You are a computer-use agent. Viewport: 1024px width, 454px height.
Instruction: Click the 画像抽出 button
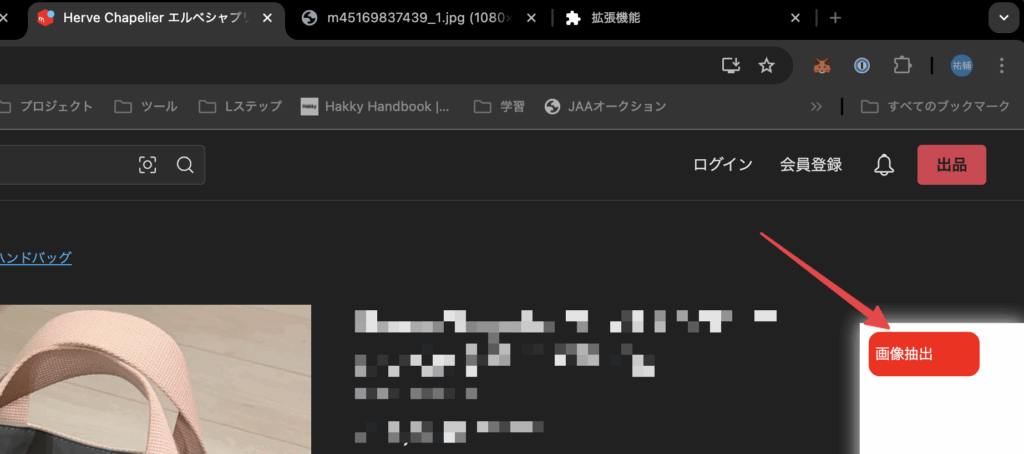tap(923, 354)
